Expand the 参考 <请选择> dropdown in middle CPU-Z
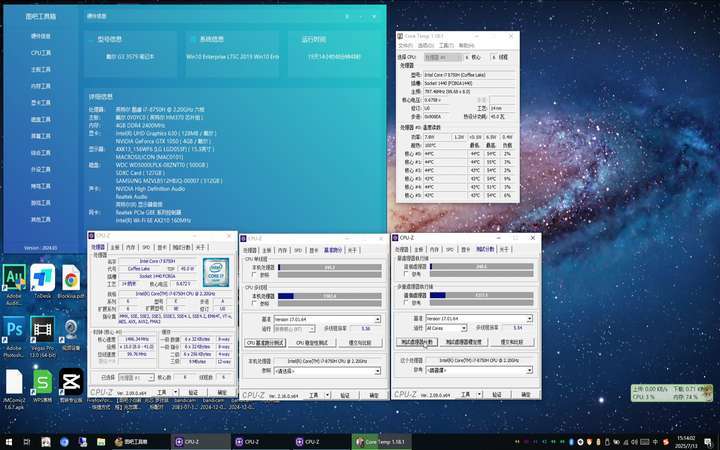 pyautogui.click(x=377, y=371)
